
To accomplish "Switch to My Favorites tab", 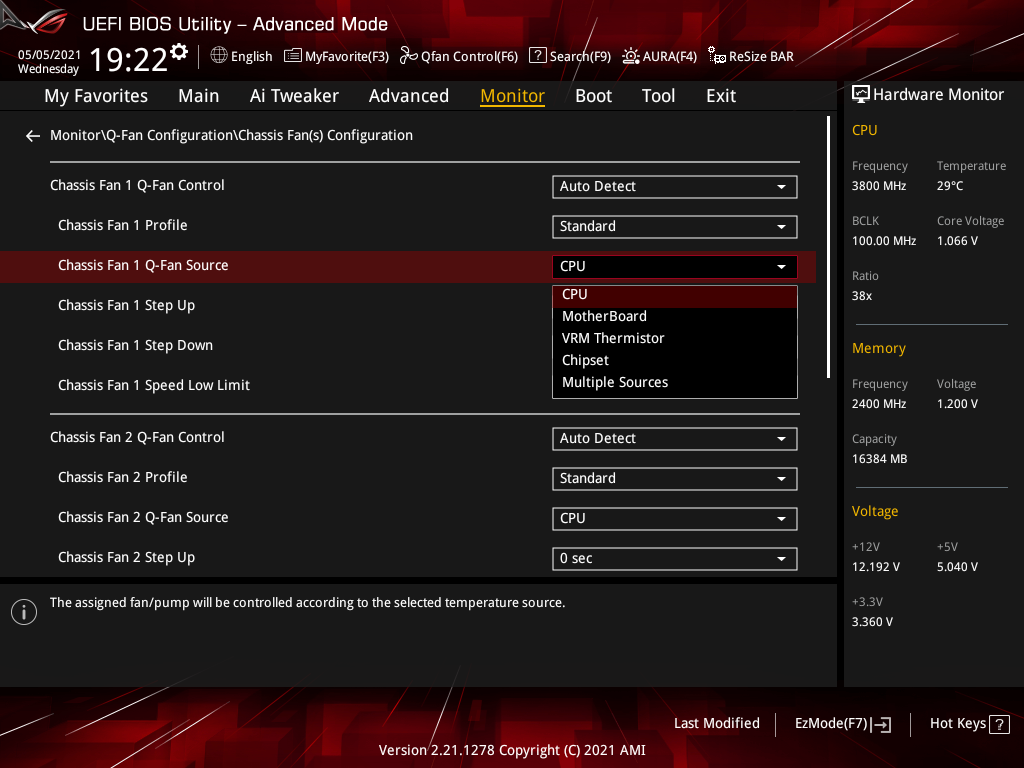I will pos(96,96).
